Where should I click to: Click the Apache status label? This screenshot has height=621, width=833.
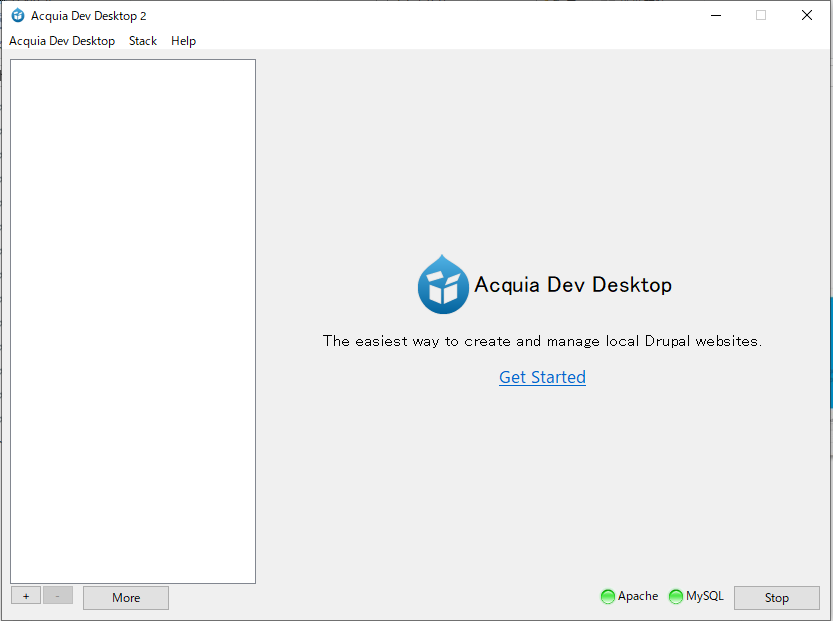638,596
